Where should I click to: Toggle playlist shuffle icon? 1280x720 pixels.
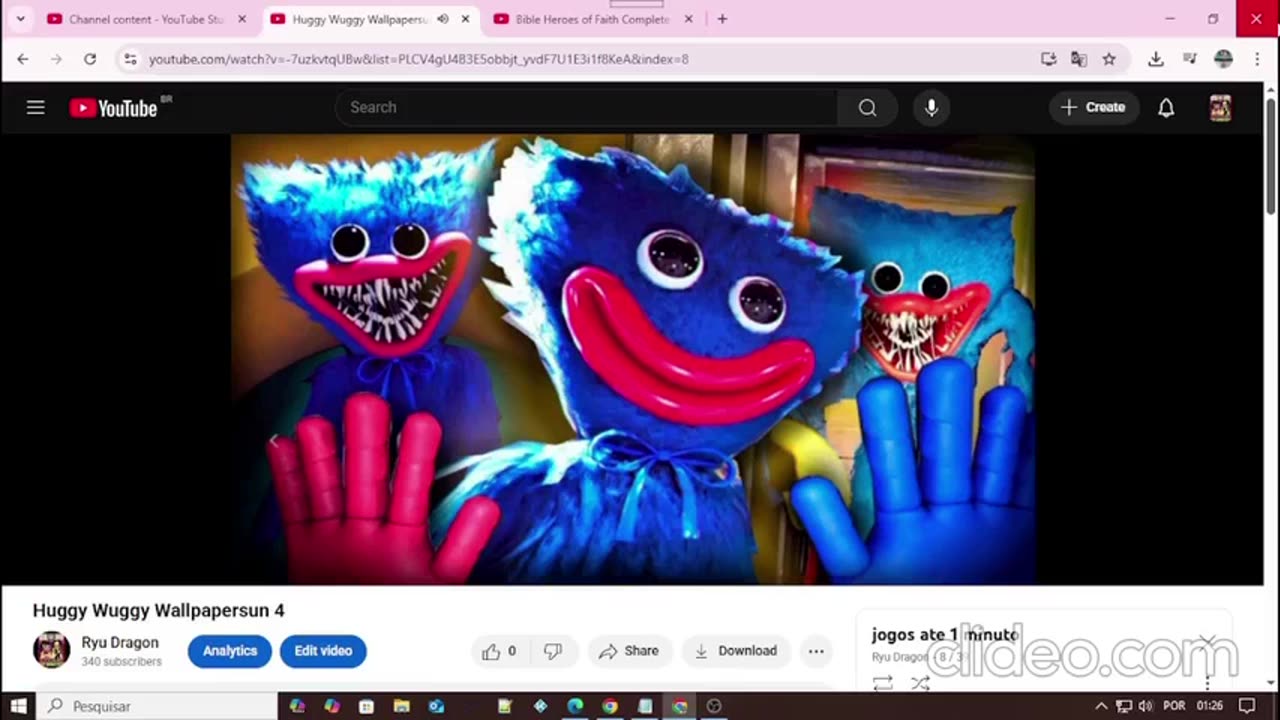click(920, 683)
